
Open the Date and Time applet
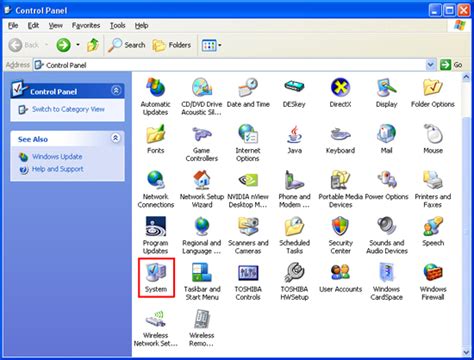click(248, 93)
